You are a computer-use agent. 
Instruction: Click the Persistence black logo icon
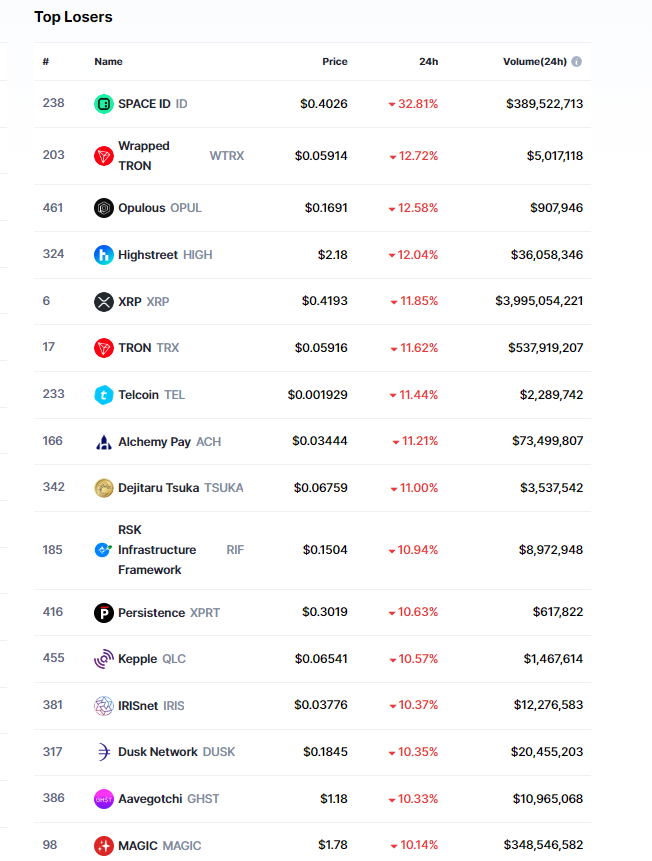(104, 613)
